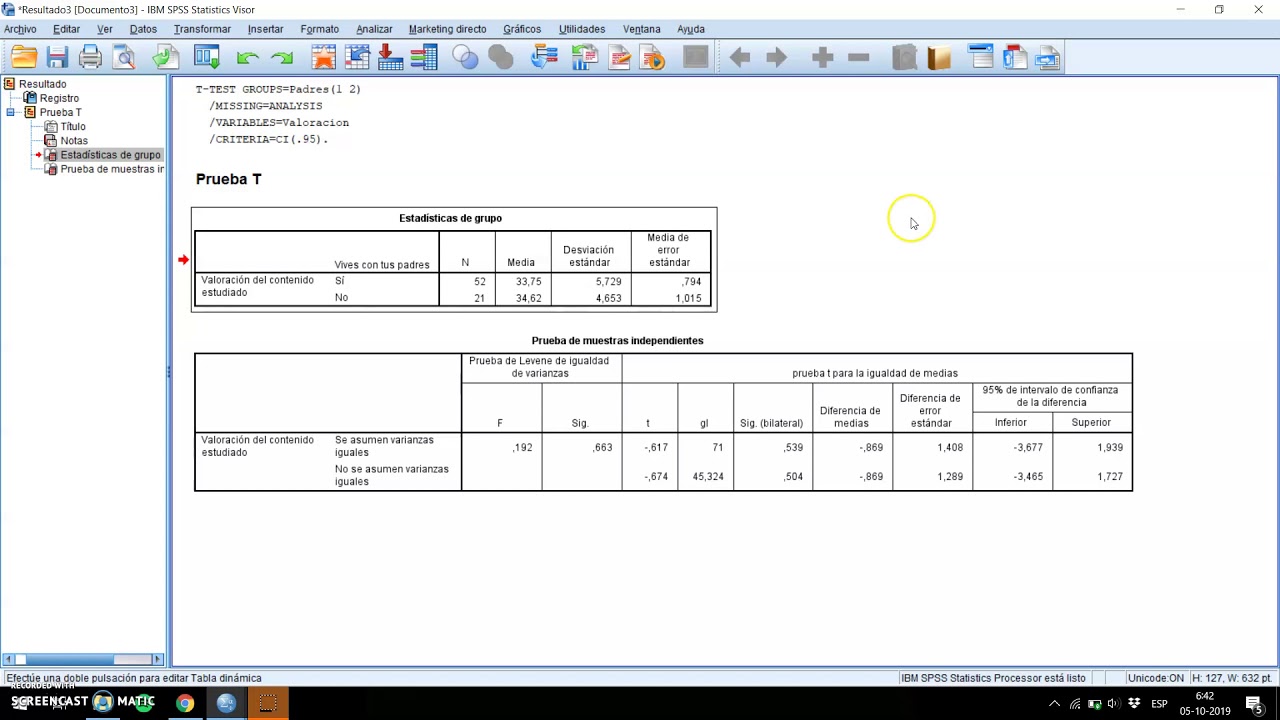Select Estadísticas de grupo outline item

coord(110,155)
